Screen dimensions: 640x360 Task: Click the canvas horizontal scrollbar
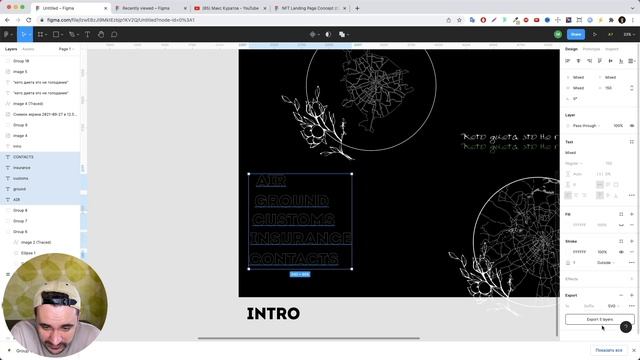pos(309,338)
